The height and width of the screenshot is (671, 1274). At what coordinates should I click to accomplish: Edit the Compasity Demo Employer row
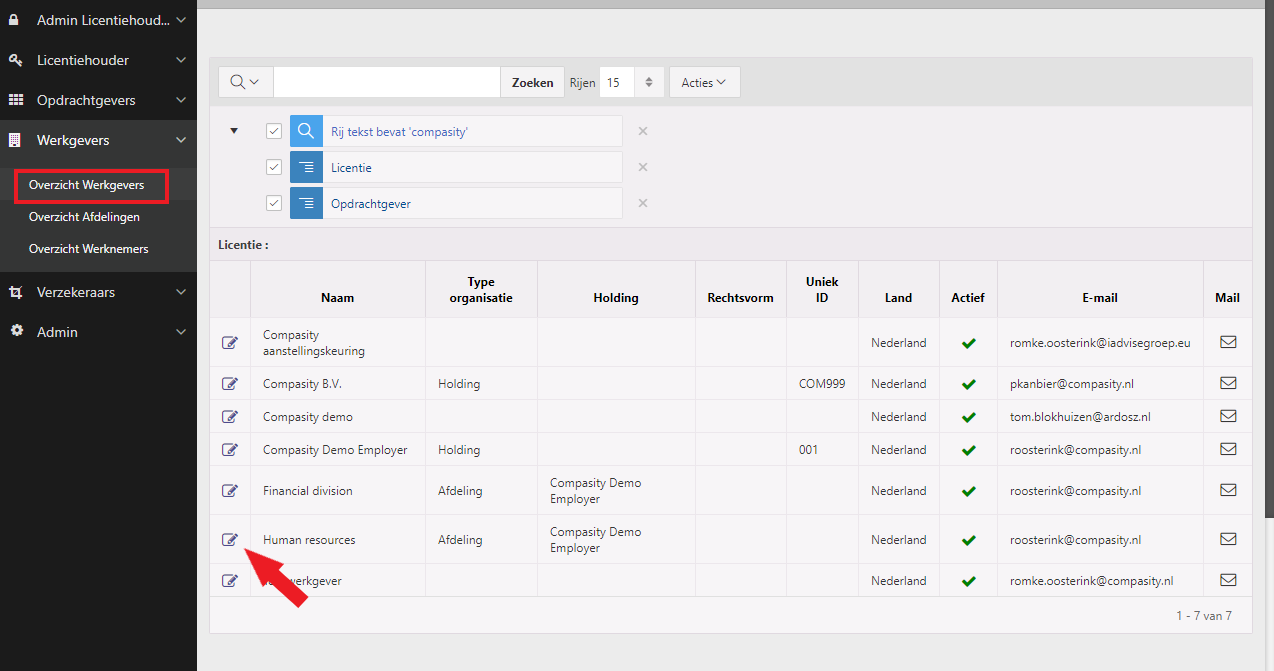230,450
